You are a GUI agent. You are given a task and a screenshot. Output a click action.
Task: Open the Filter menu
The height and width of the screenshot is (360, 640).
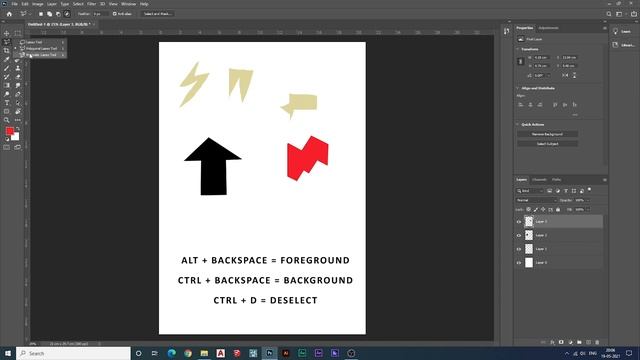point(91,4)
